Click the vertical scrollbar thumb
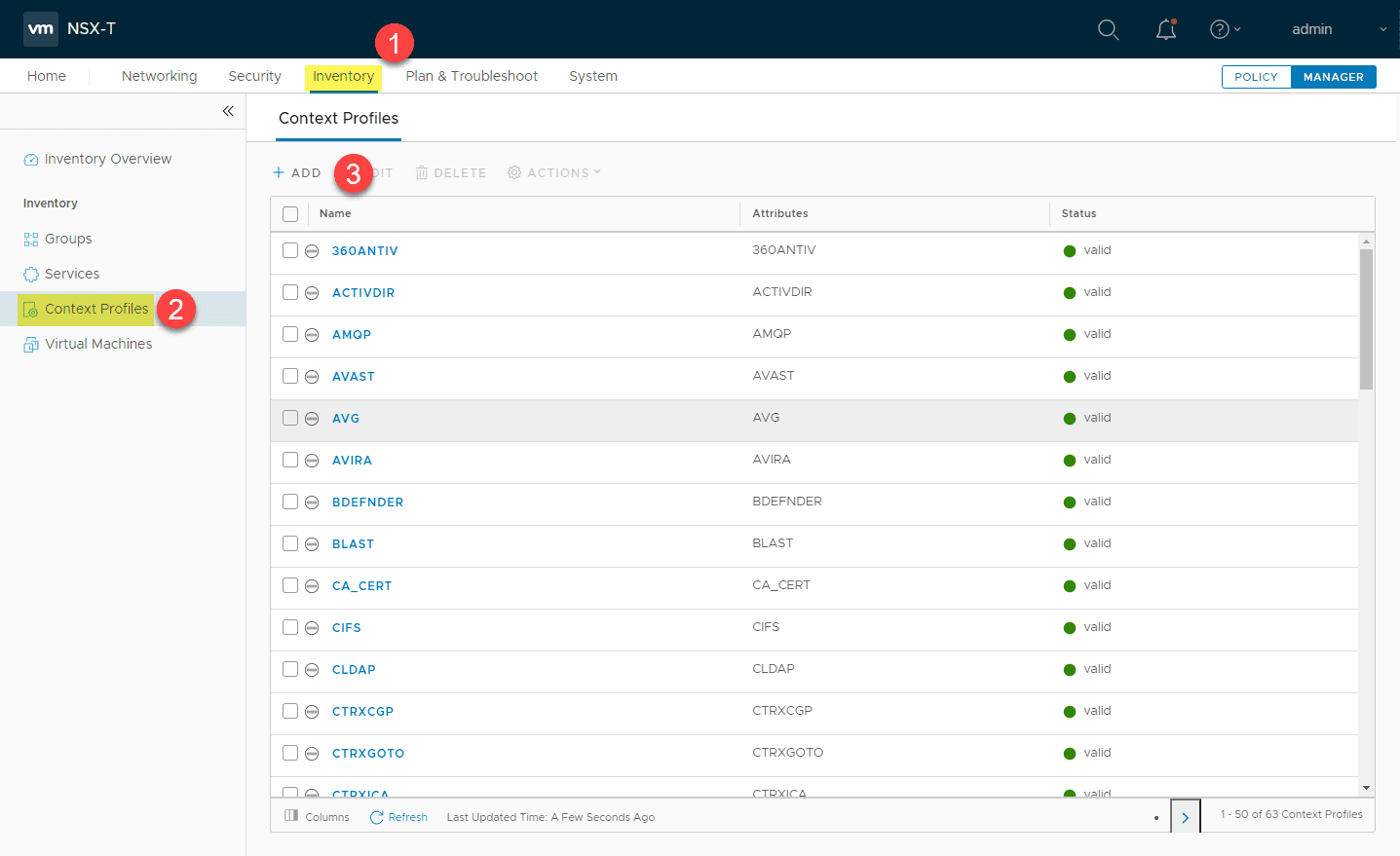Viewport: 1400px width, 856px height. point(1366,319)
